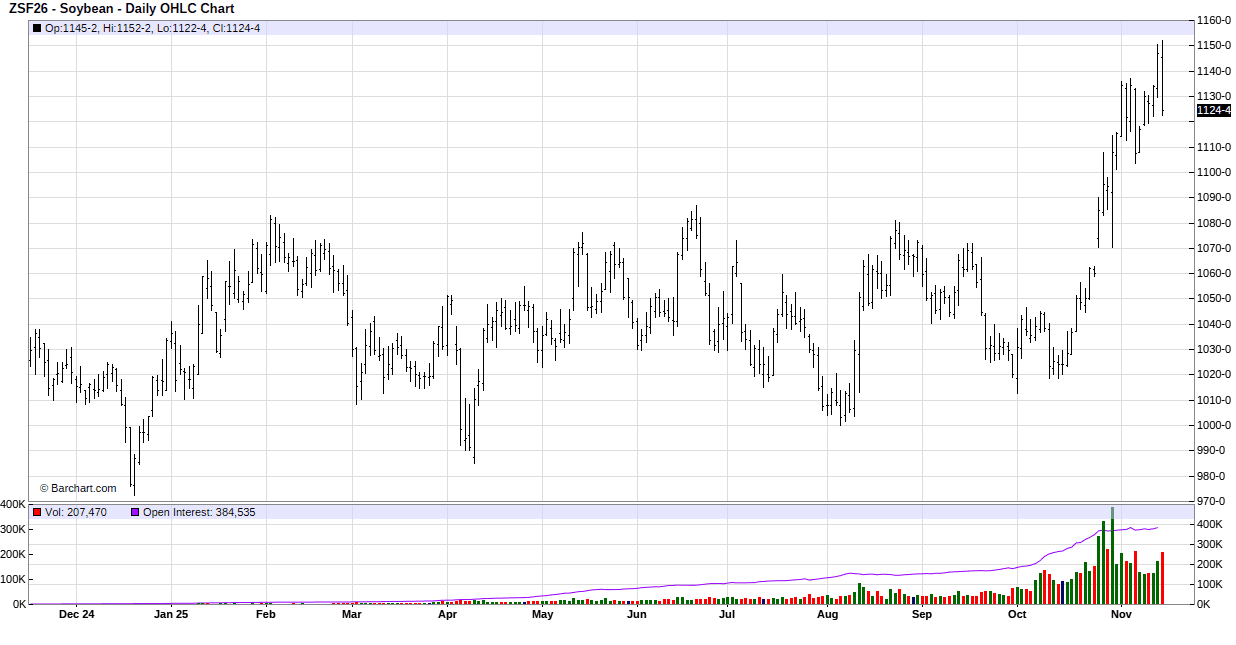Click the last red volume bar
The image size is (1236, 645).
tap(1162, 578)
